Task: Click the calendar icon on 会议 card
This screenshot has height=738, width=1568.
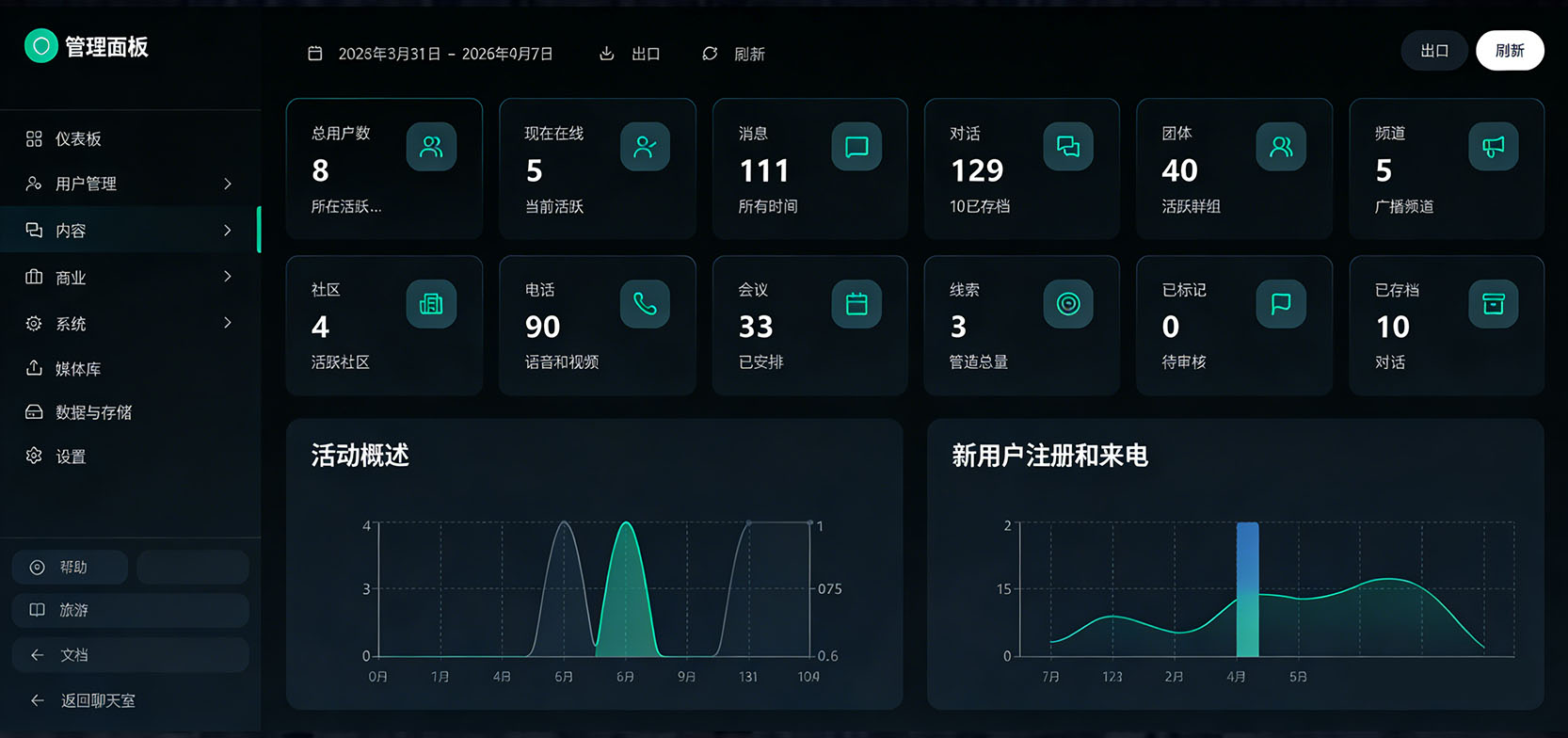Action: click(x=856, y=304)
